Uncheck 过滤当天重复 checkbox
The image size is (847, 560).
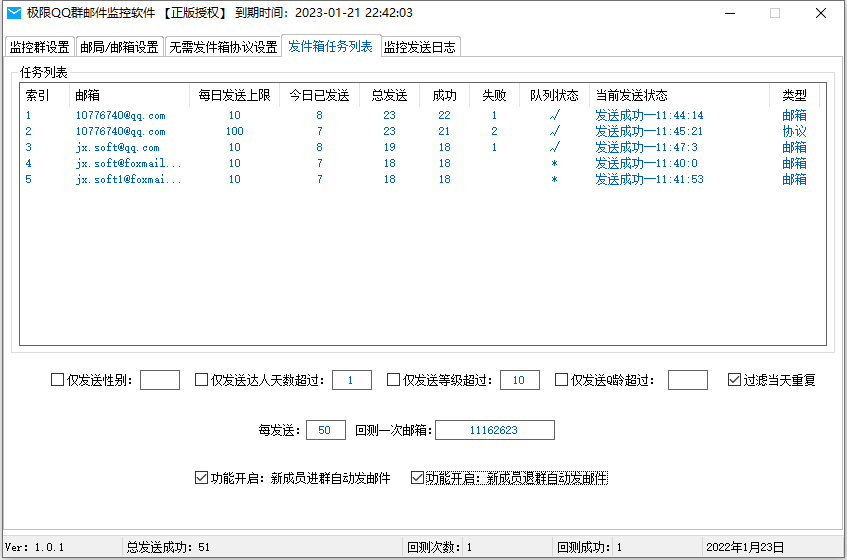(x=734, y=380)
